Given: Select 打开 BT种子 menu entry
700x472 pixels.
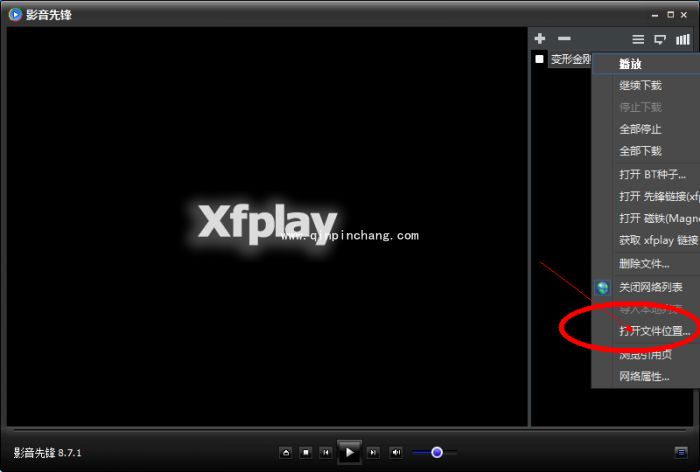Looking at the screenshot, I should [x=652, y=174].
